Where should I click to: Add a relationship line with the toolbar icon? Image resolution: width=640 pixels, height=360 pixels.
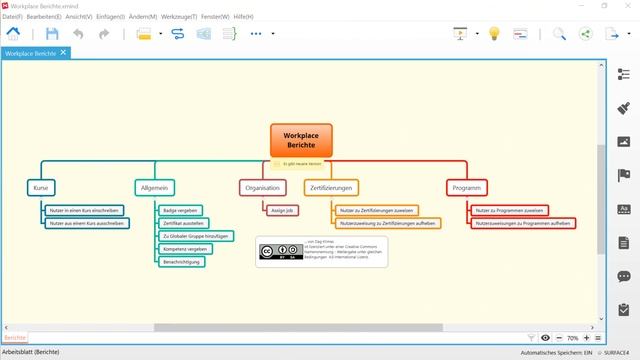click(x=178, y=34)
